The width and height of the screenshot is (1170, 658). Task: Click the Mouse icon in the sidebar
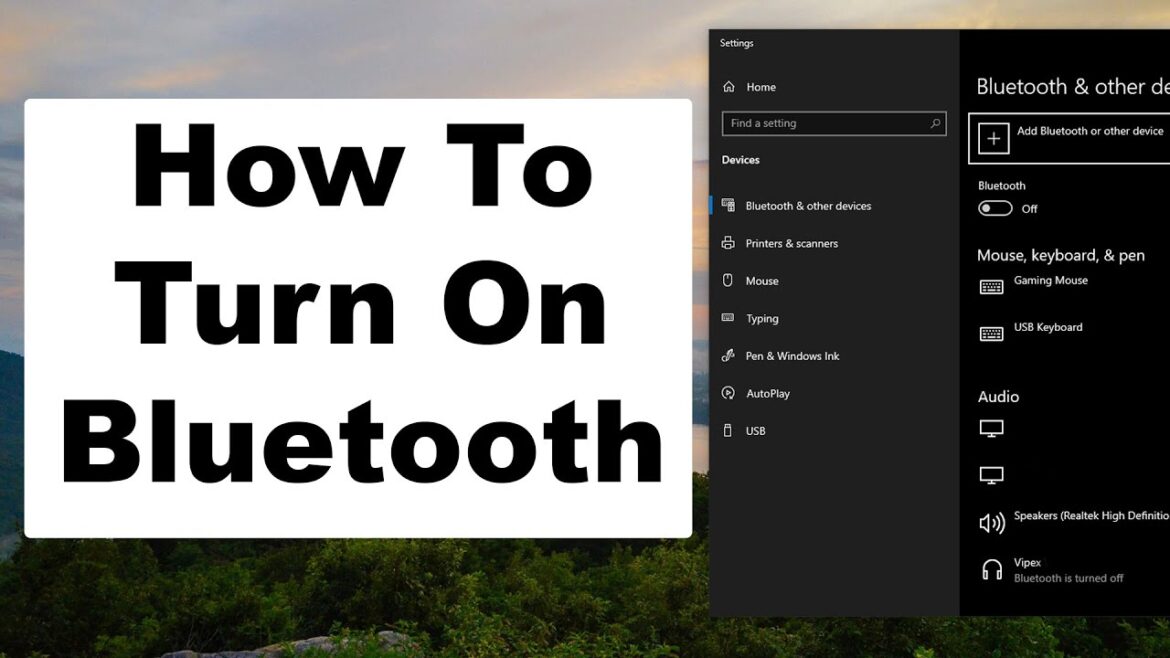tap(729, 280)
